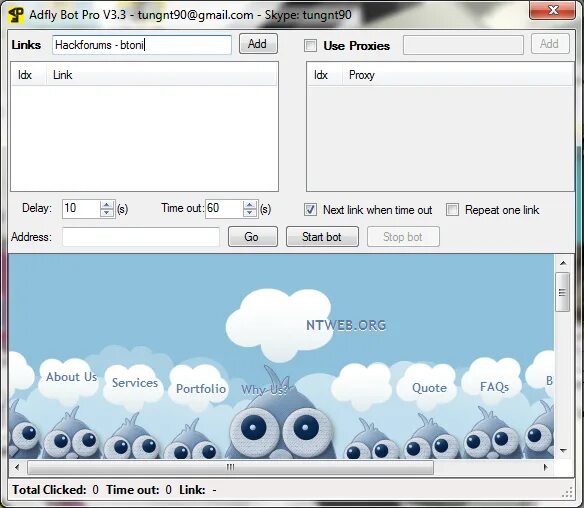Enable the Use Proxies checkbox
Screen dimensions: 584x508
tap(310, 46)
